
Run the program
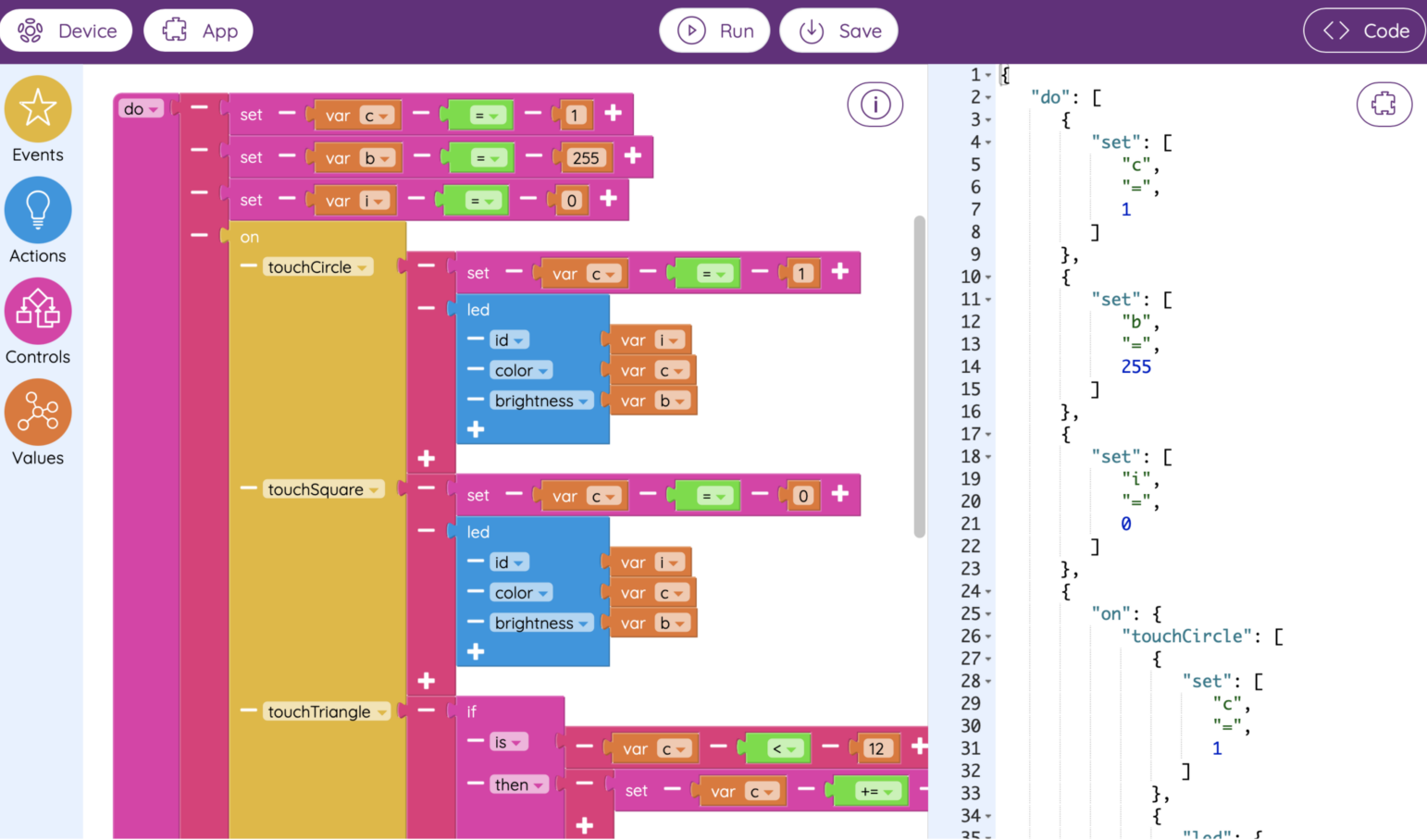point(714,31)
